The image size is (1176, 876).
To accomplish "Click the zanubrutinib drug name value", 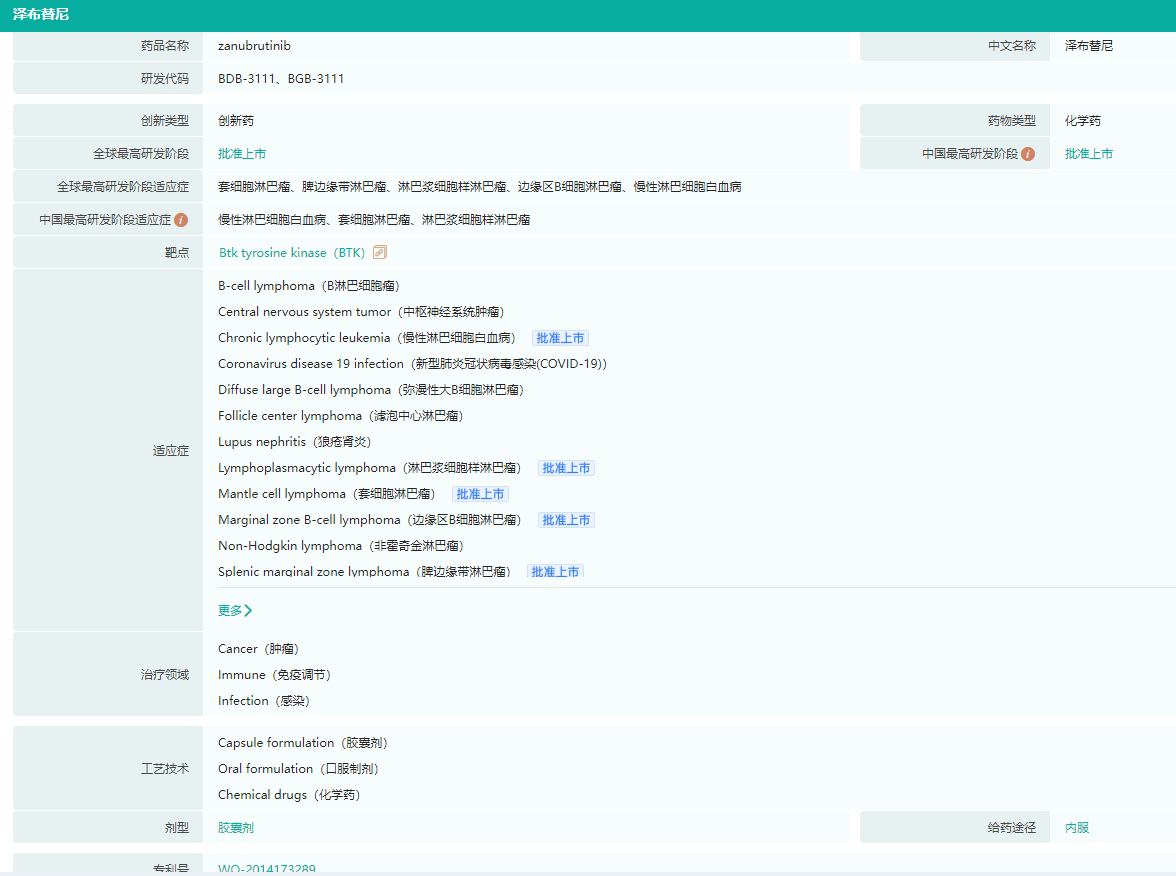I will [255, 46].
